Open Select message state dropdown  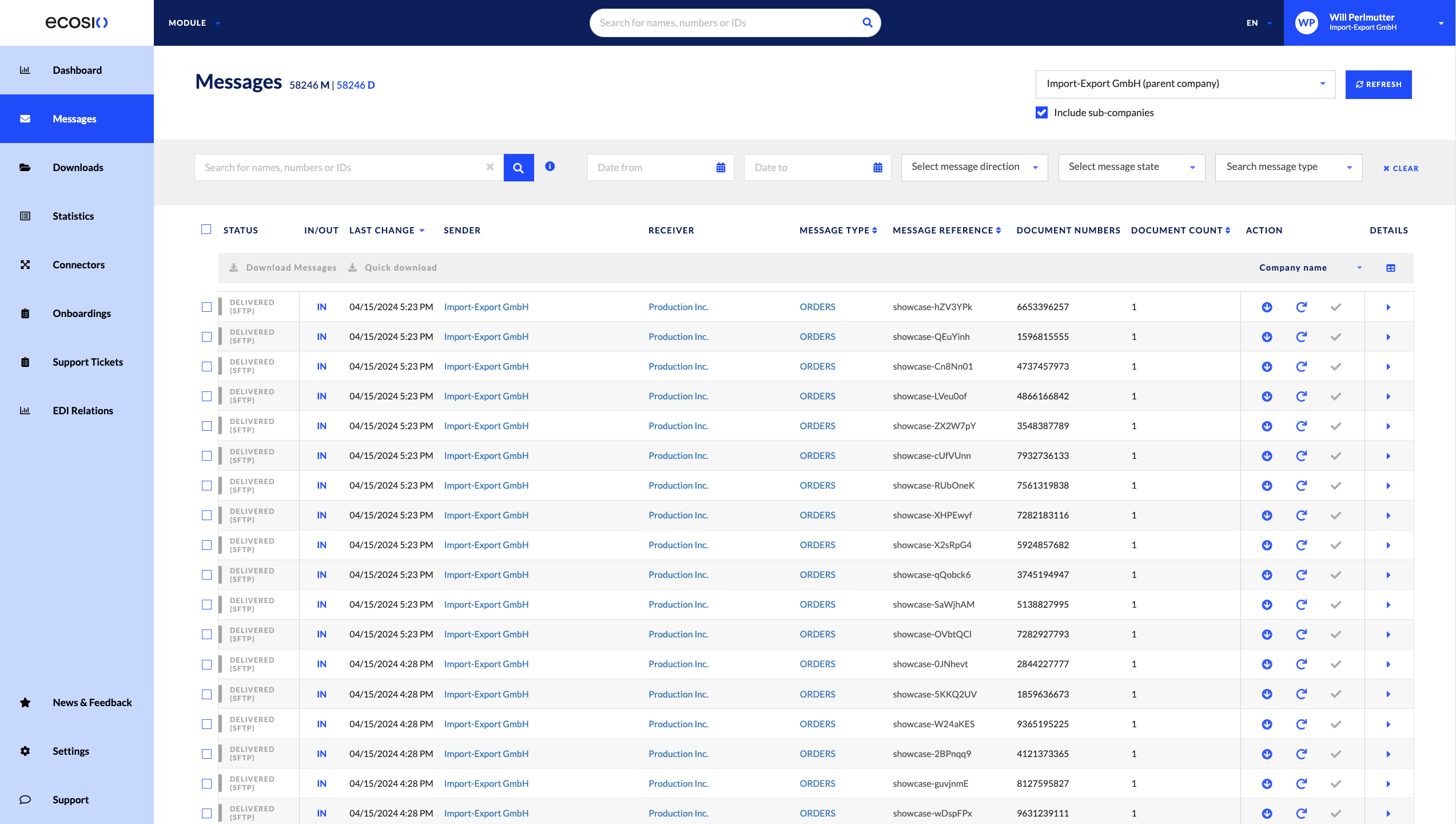[x=1132, y=167]
